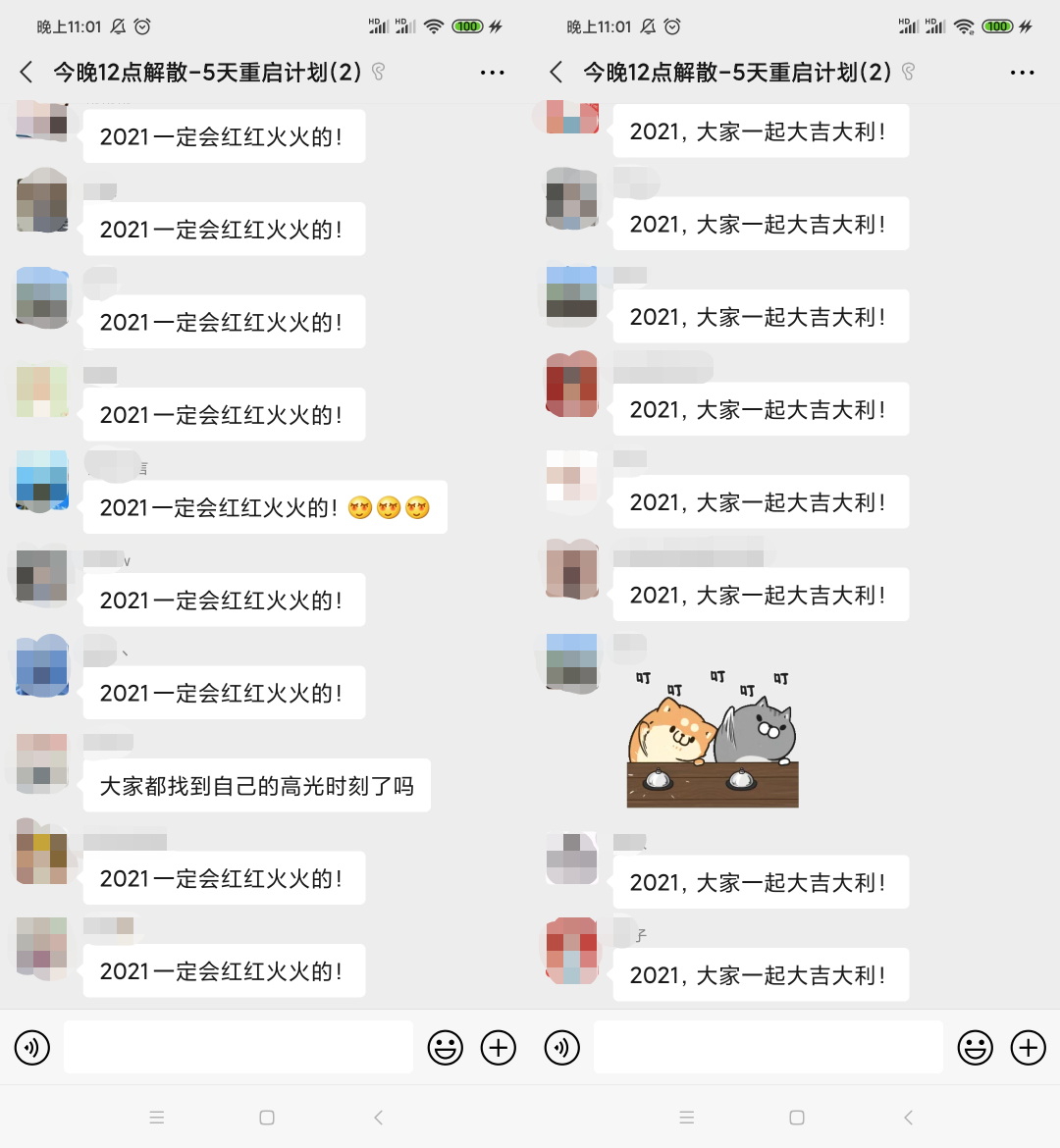Tap the message with three heart-eyes emojis

(x=264, y=507)
